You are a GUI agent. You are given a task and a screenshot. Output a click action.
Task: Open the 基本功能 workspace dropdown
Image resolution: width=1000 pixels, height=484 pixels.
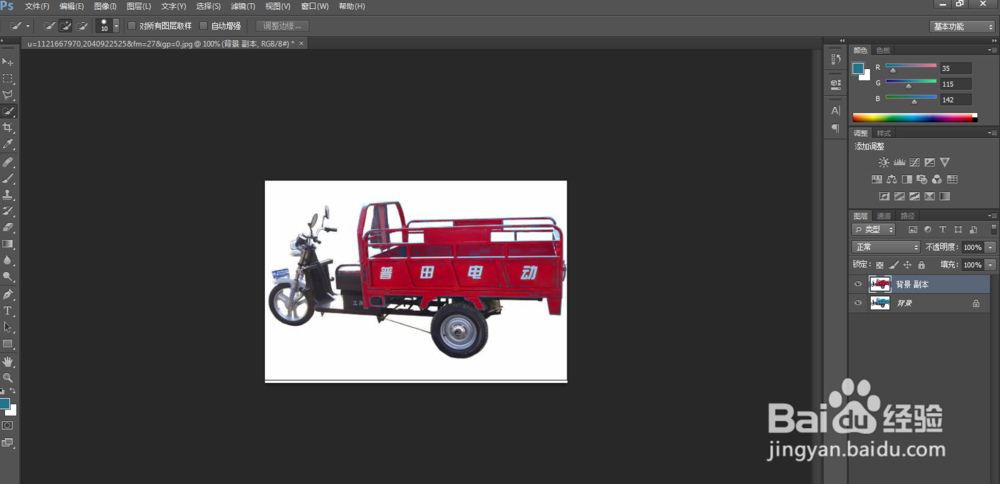tap(962, 26)
